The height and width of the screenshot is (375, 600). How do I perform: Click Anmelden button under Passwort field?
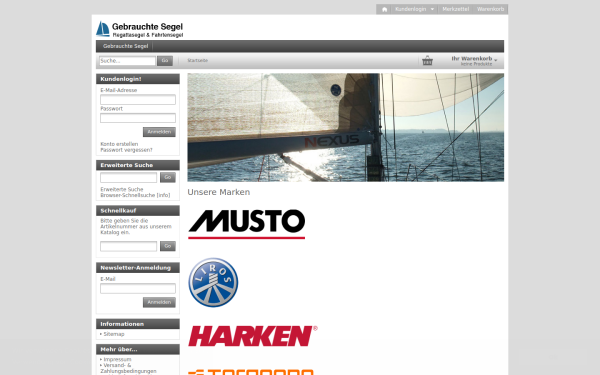[x=159, y=132]
